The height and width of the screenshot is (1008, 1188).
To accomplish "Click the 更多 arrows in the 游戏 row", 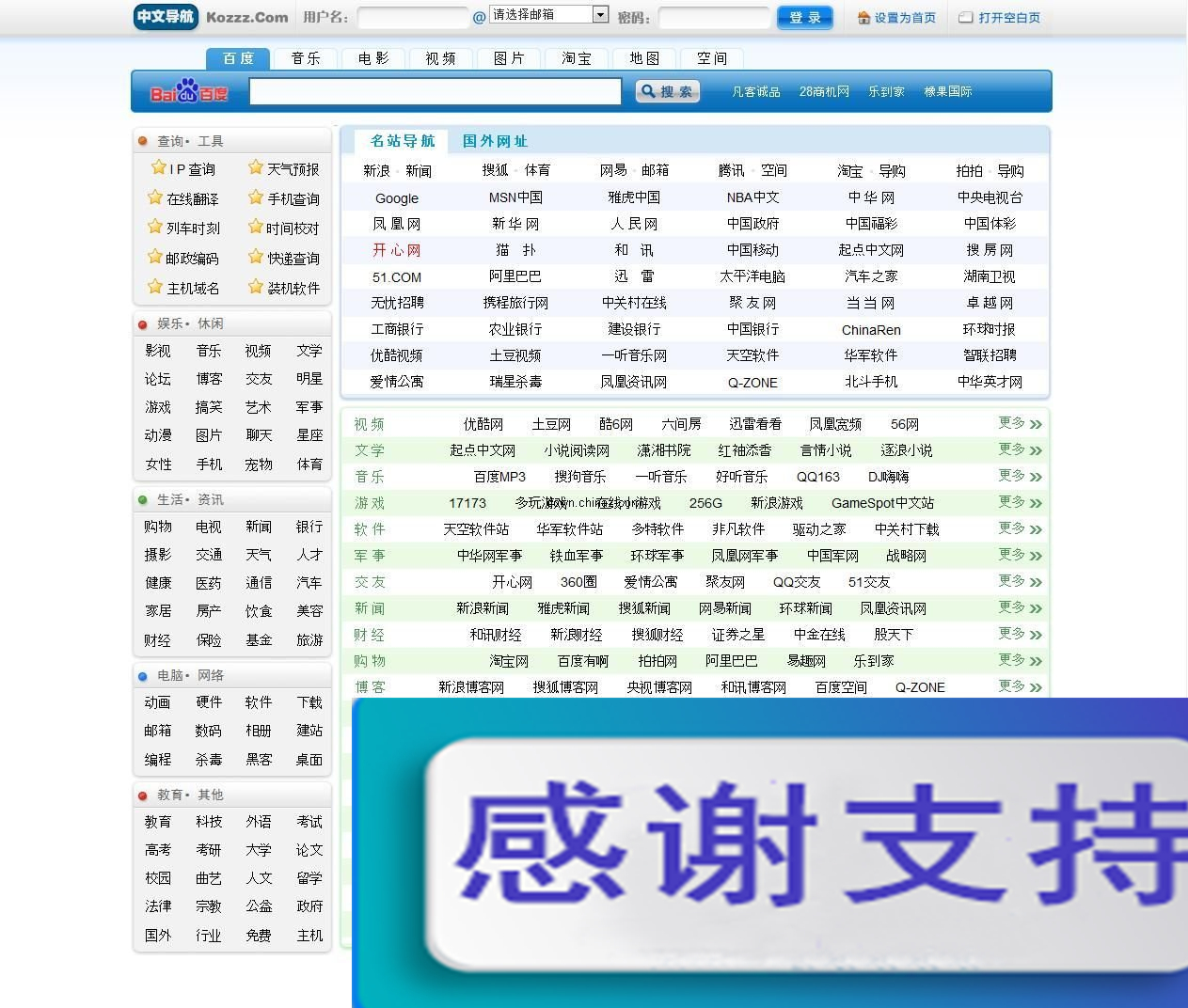I will pyautogui.click(x=1036, y=503).
